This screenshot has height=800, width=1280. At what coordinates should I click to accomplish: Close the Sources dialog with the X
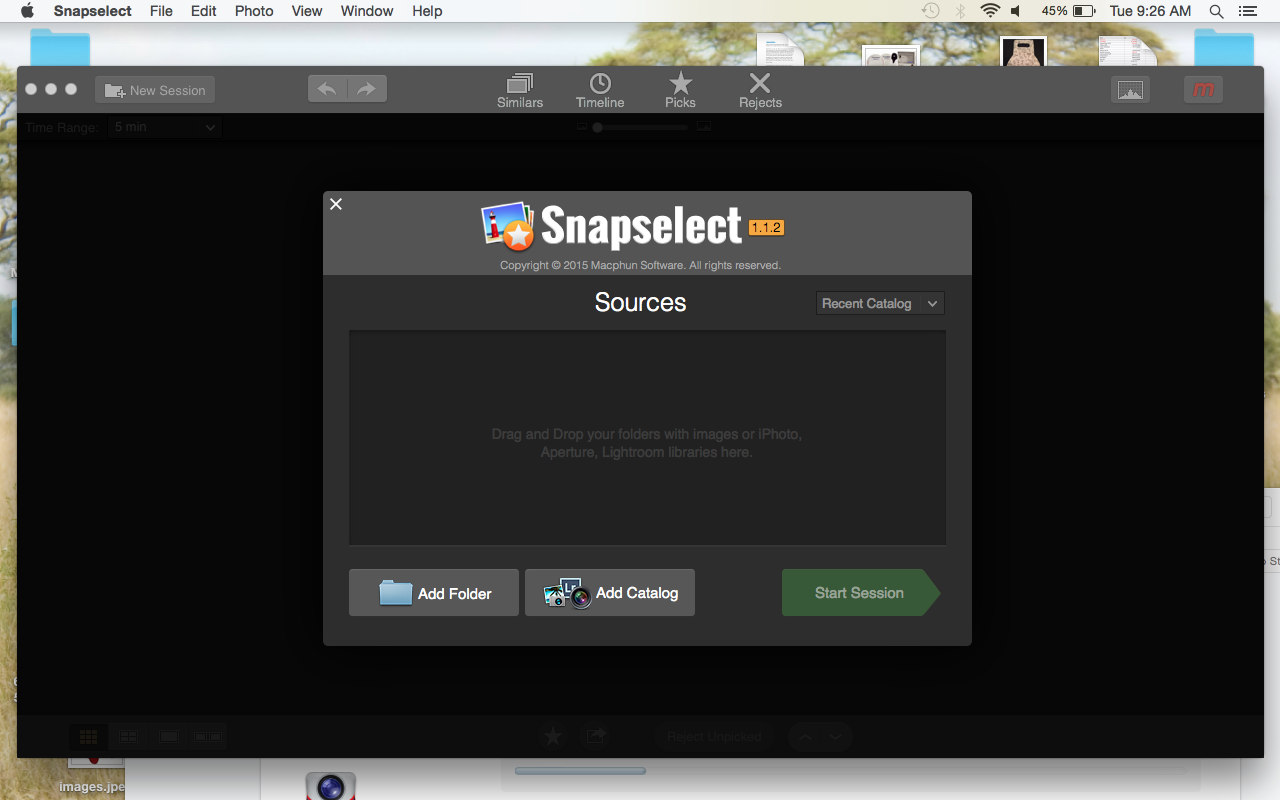coord(336,204)
